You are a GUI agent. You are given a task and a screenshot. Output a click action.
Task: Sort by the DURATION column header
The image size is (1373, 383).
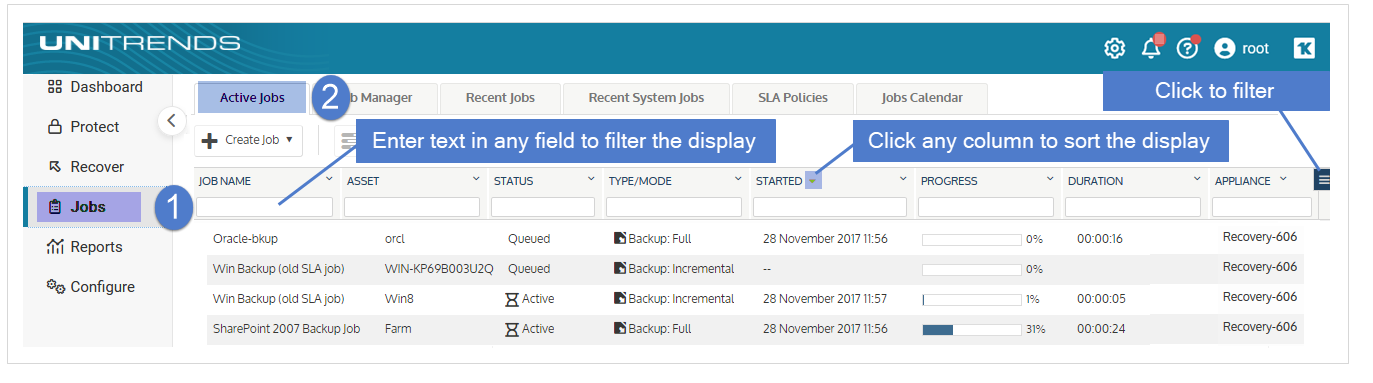[1095, 181]
